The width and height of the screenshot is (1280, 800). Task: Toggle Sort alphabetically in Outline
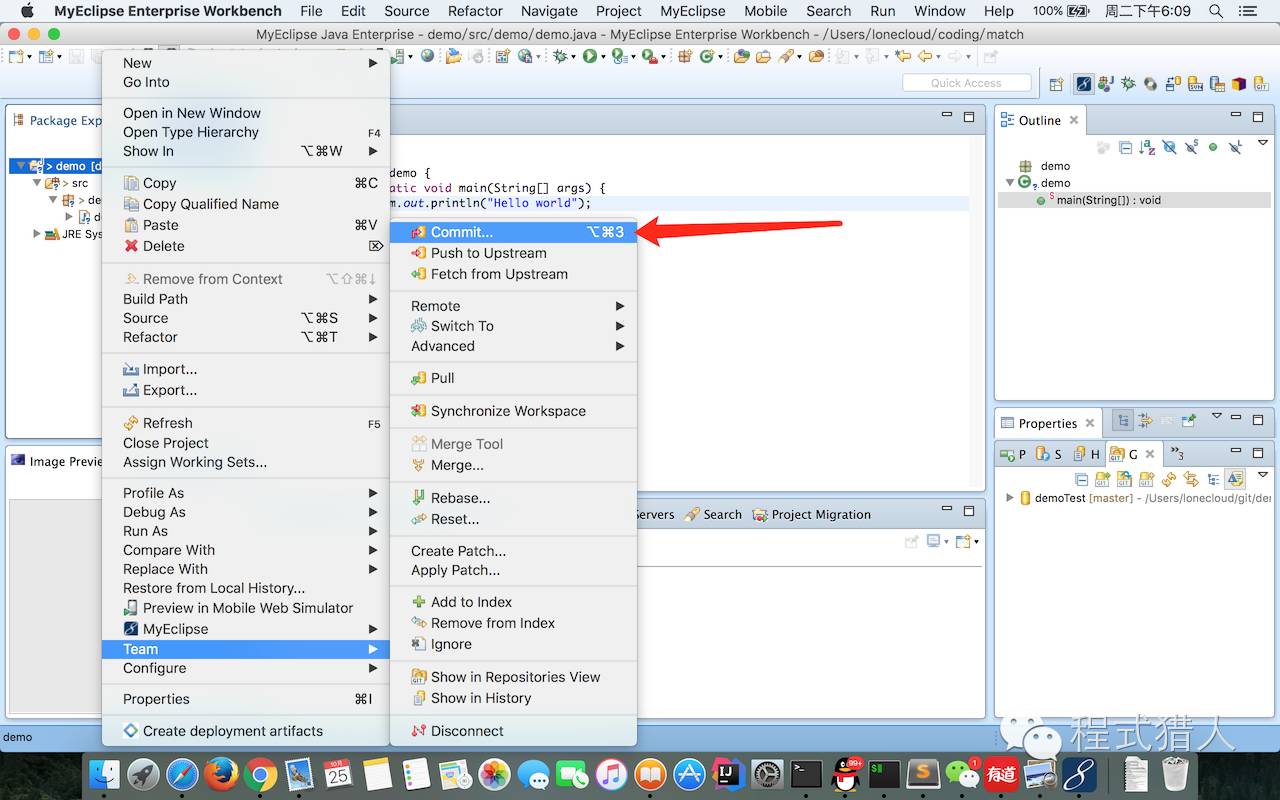[1147, 147]
